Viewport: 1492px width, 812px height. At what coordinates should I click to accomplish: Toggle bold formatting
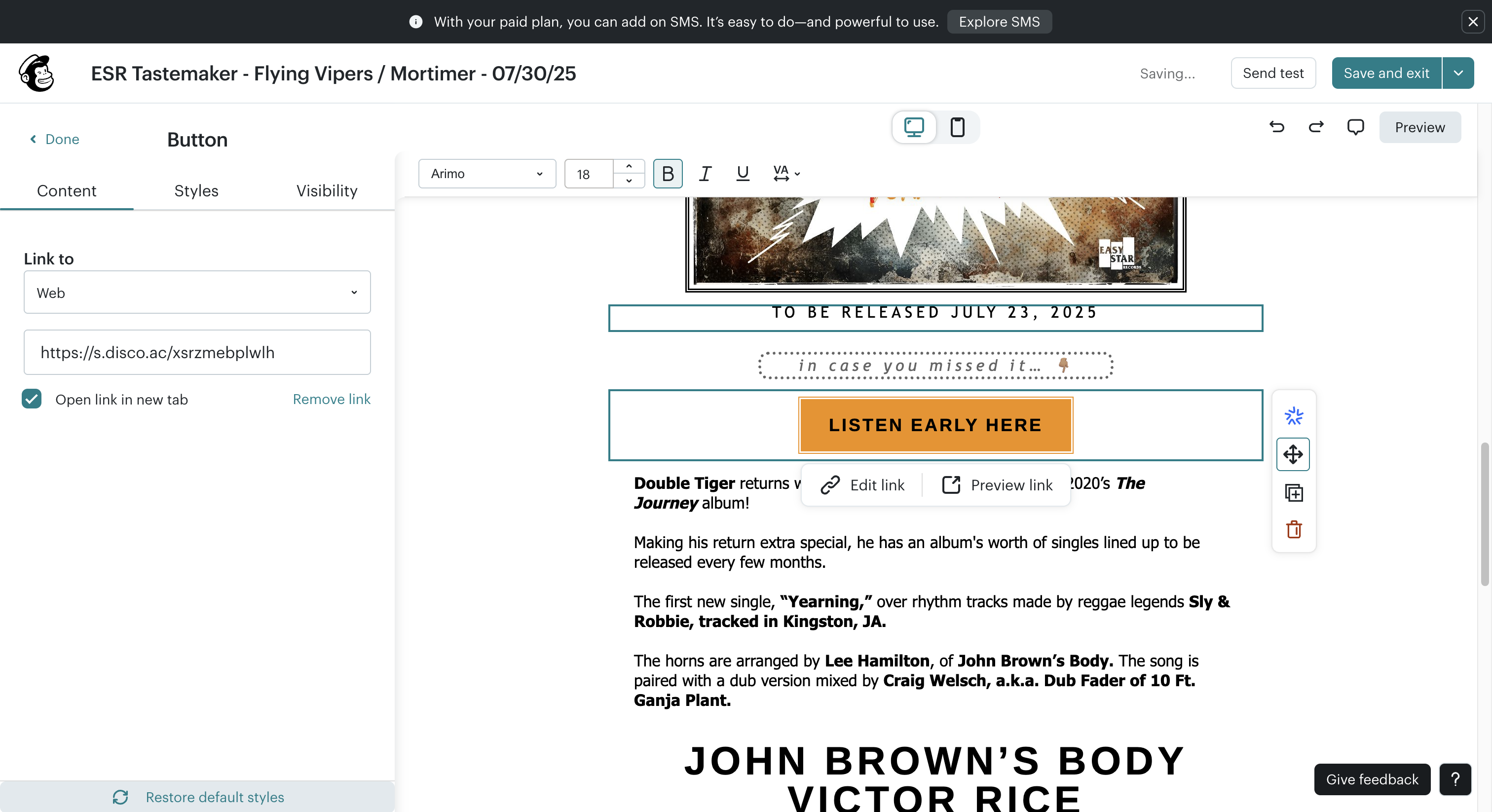coord(668,174)
